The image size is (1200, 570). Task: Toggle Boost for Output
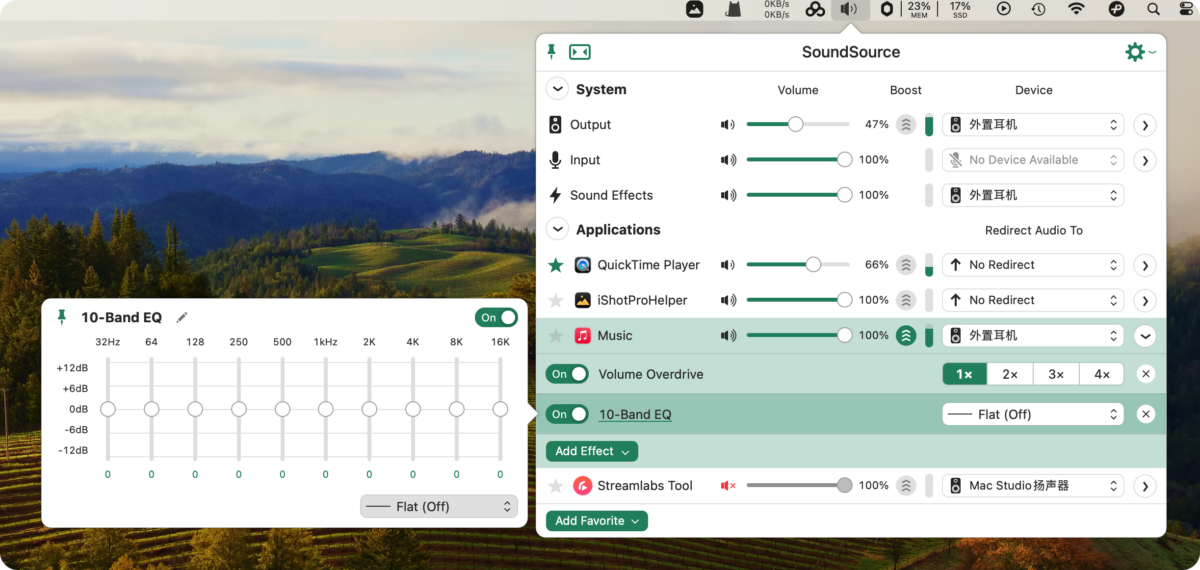pyautogui.click(x=906, y=125)
